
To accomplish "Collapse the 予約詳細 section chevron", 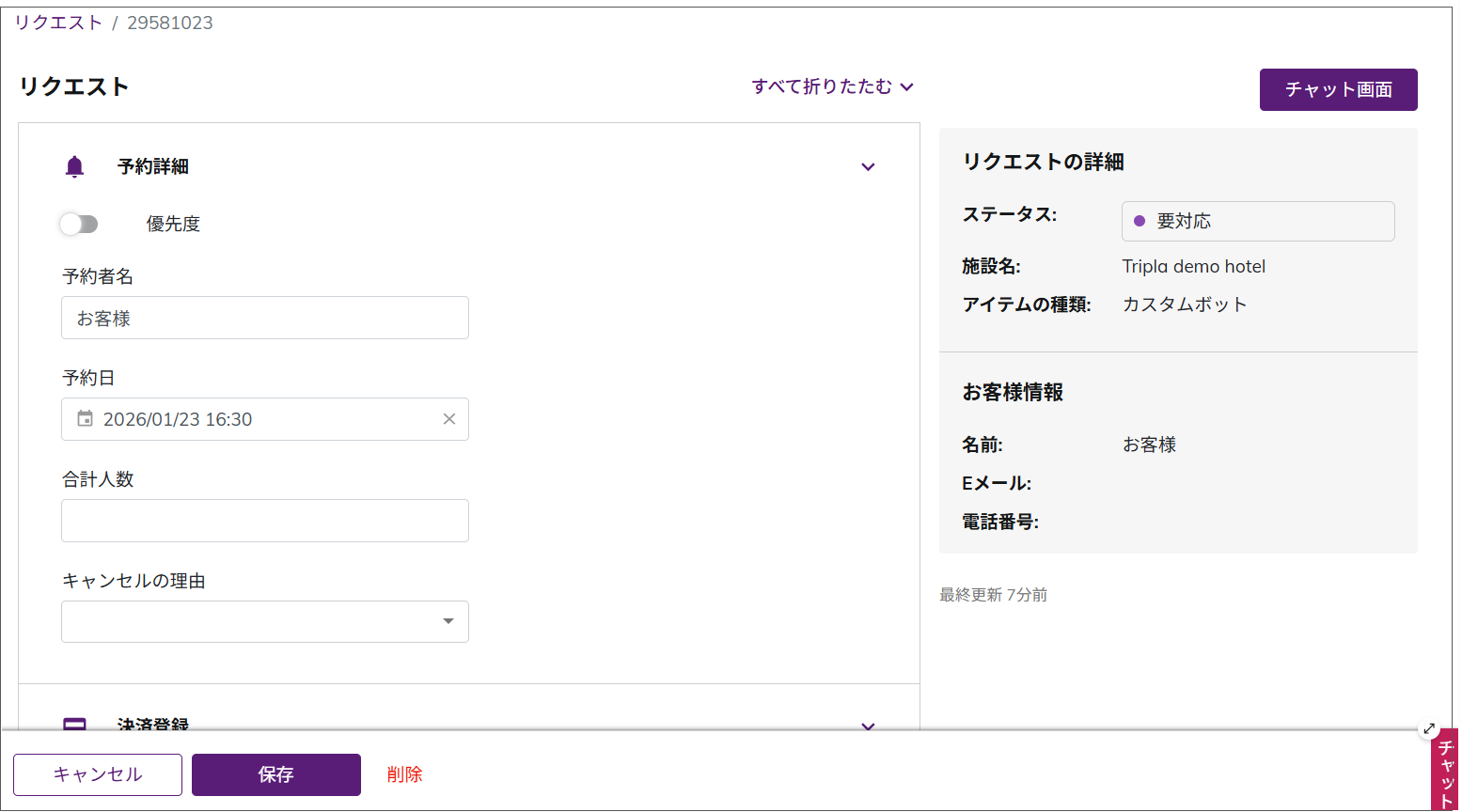I will coord(868,167).
